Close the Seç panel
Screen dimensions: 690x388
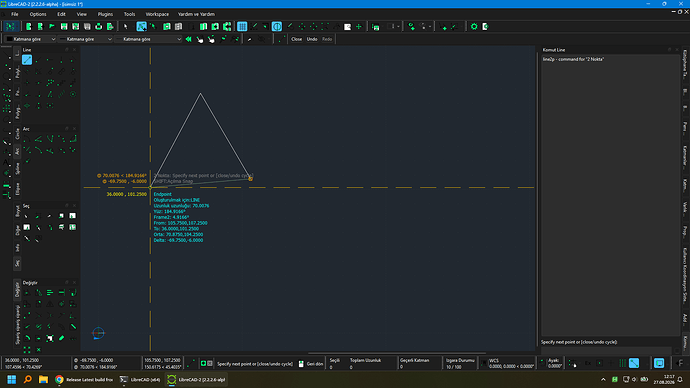coord(74,205)
